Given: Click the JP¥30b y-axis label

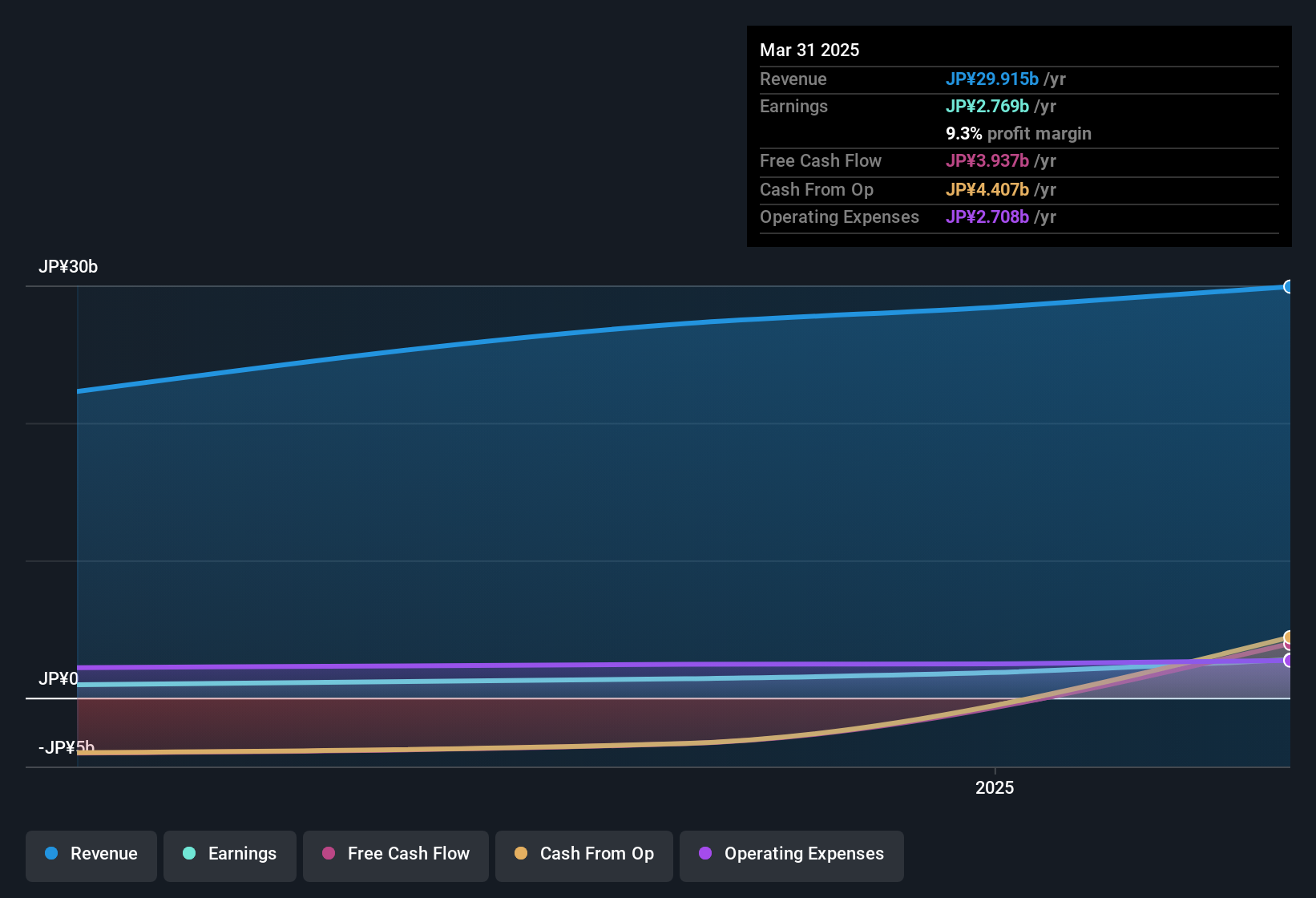Looking at the screenshot, I should [x=68, y=267].
